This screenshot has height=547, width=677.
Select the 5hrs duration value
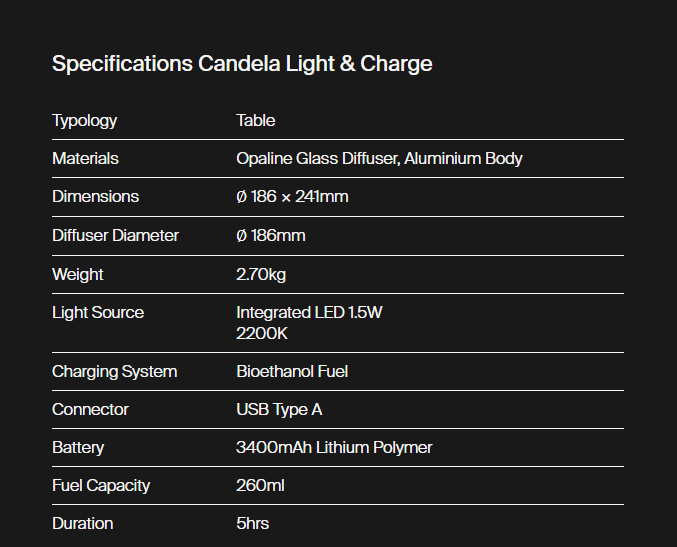click(252, 524)
